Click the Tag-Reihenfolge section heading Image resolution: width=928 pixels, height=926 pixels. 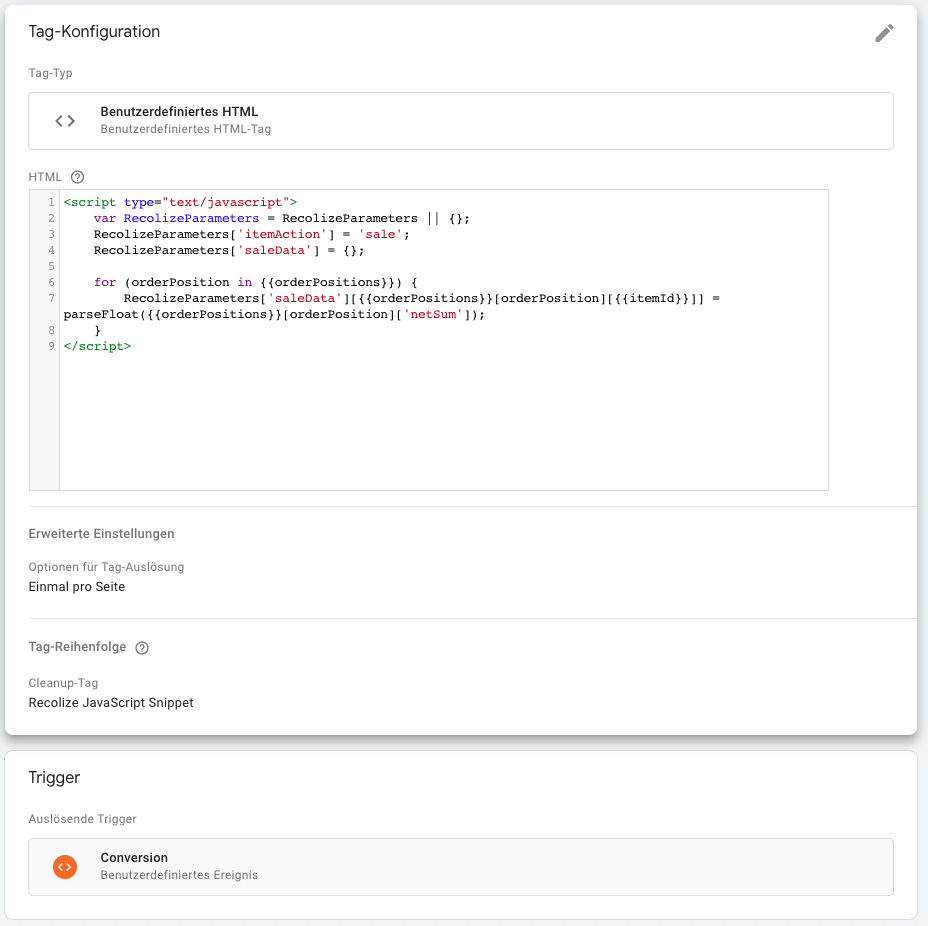coord(77,647)
